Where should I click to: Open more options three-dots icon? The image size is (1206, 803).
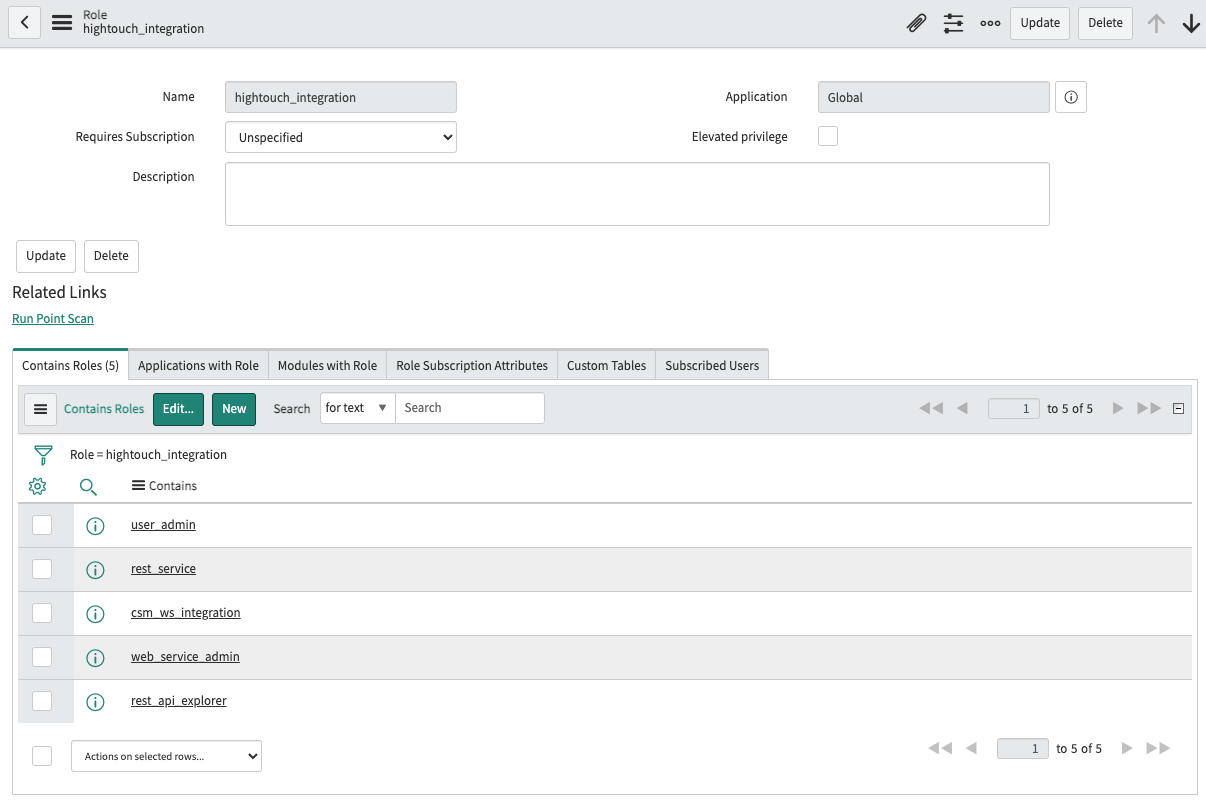990,23
